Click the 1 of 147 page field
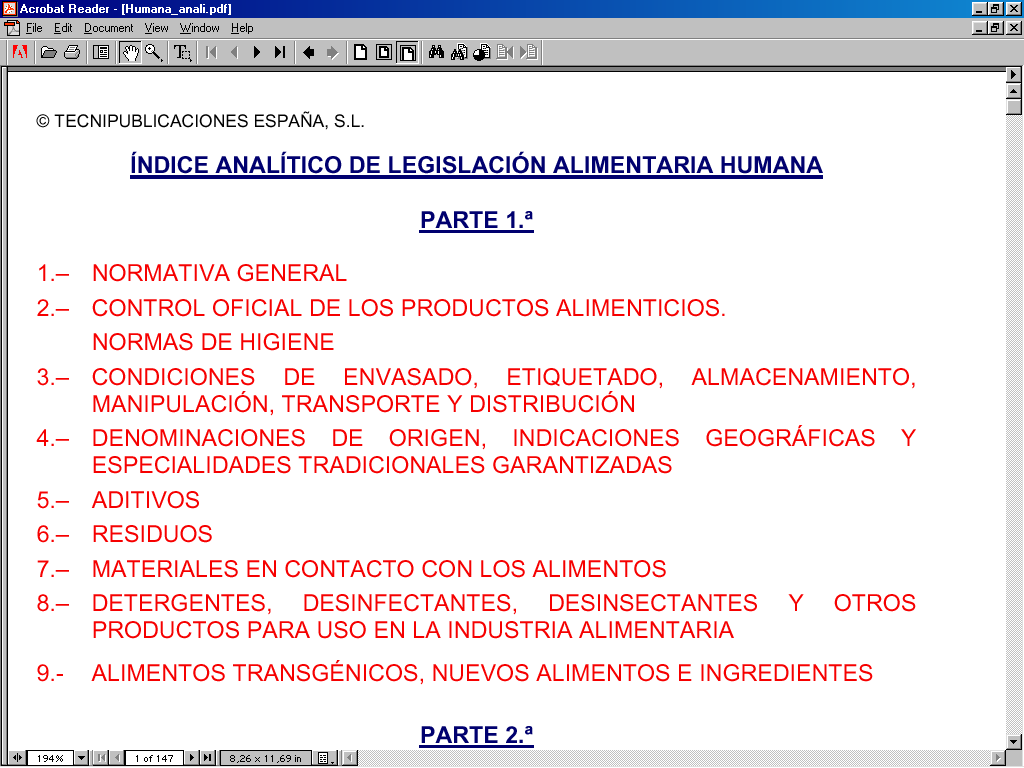 pos(154,758)
